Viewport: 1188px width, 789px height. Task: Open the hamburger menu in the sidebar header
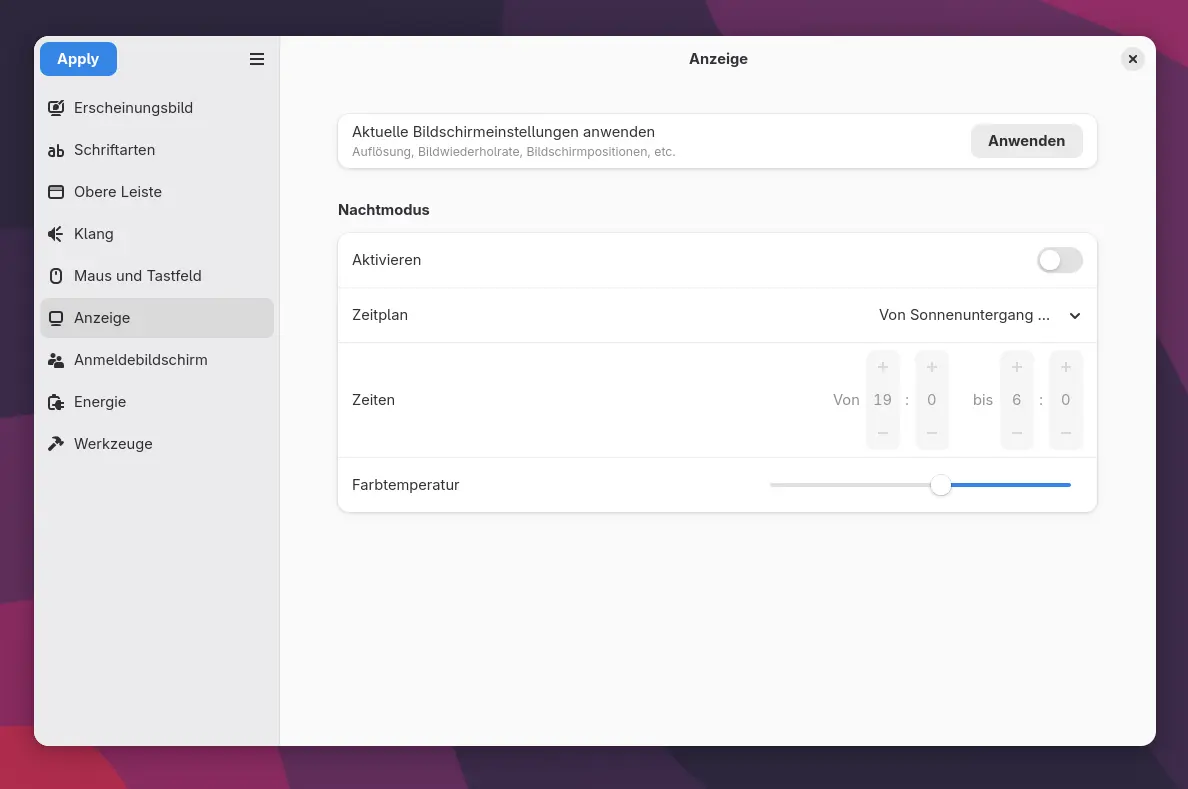coord(257,59)
